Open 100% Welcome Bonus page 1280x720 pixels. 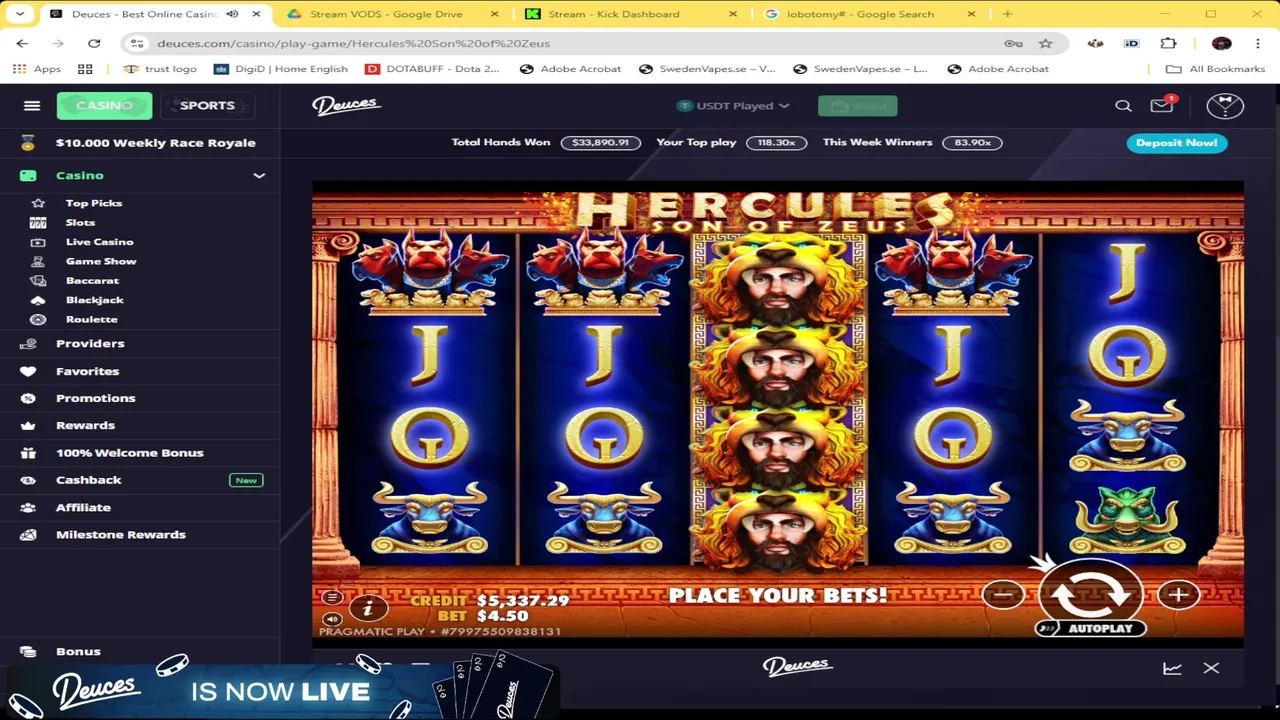click(x=129, y=452)
